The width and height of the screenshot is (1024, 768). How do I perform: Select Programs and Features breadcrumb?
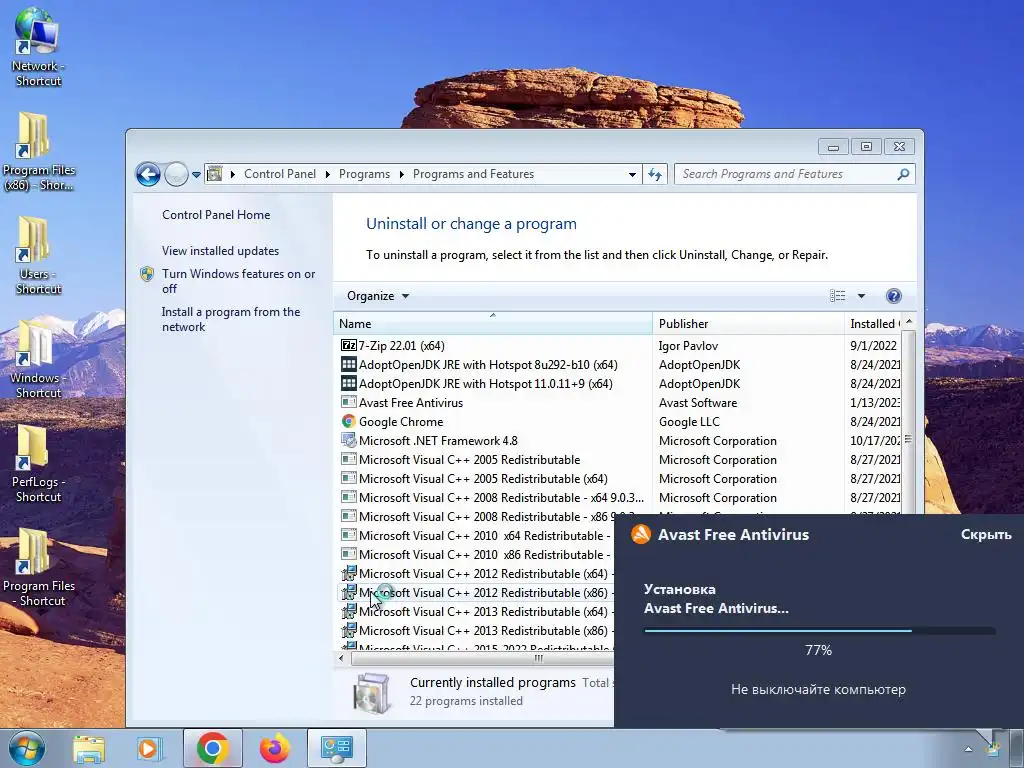[x=473, y=174]
